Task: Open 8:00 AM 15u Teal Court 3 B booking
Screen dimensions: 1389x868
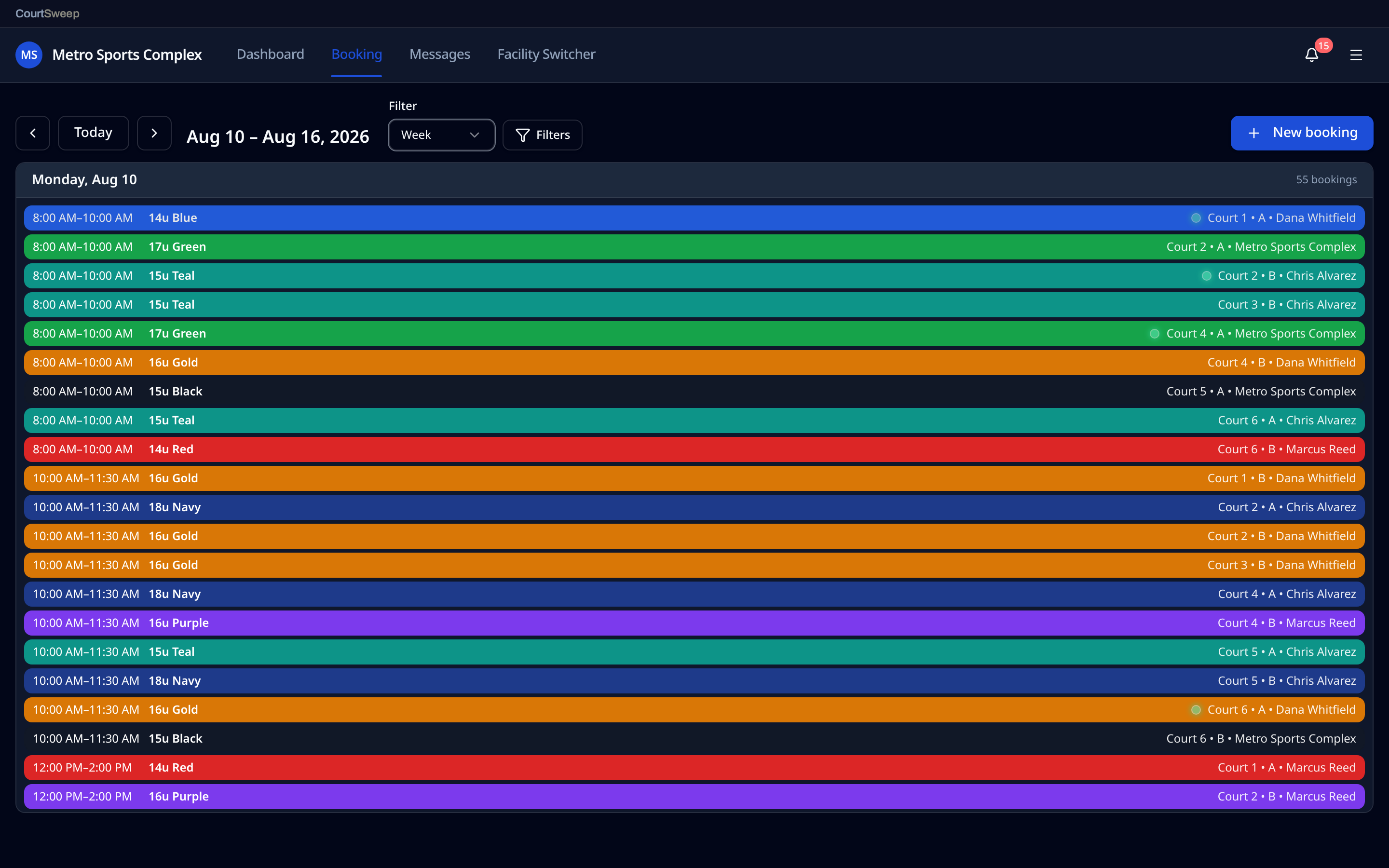Action: tap(694, 305)
